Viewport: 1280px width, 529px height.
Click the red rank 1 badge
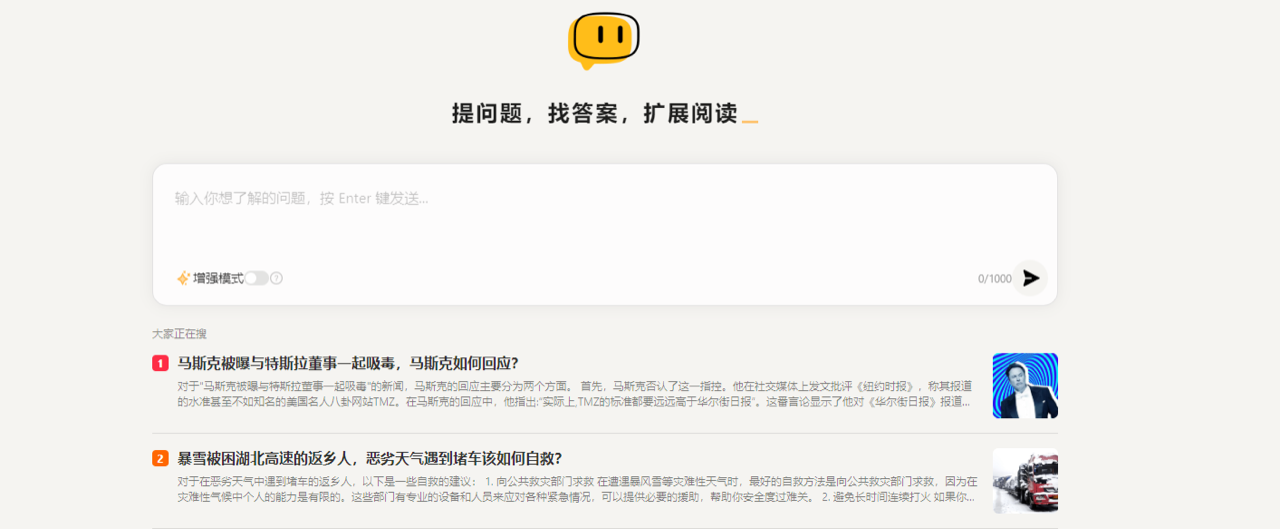[160, 363]
